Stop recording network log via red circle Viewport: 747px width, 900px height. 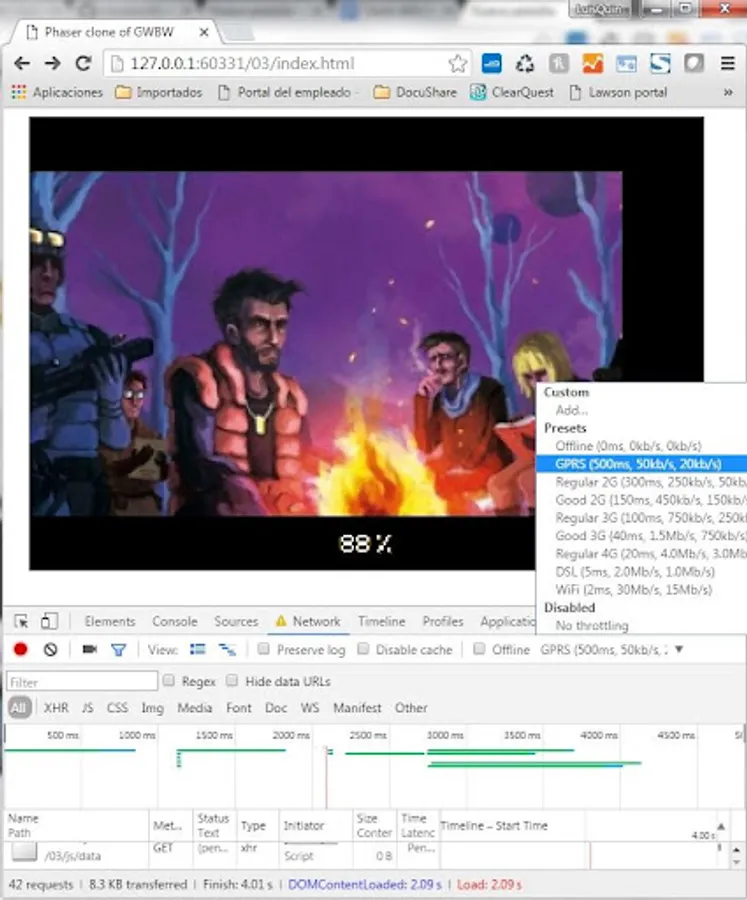click(21, 649)
